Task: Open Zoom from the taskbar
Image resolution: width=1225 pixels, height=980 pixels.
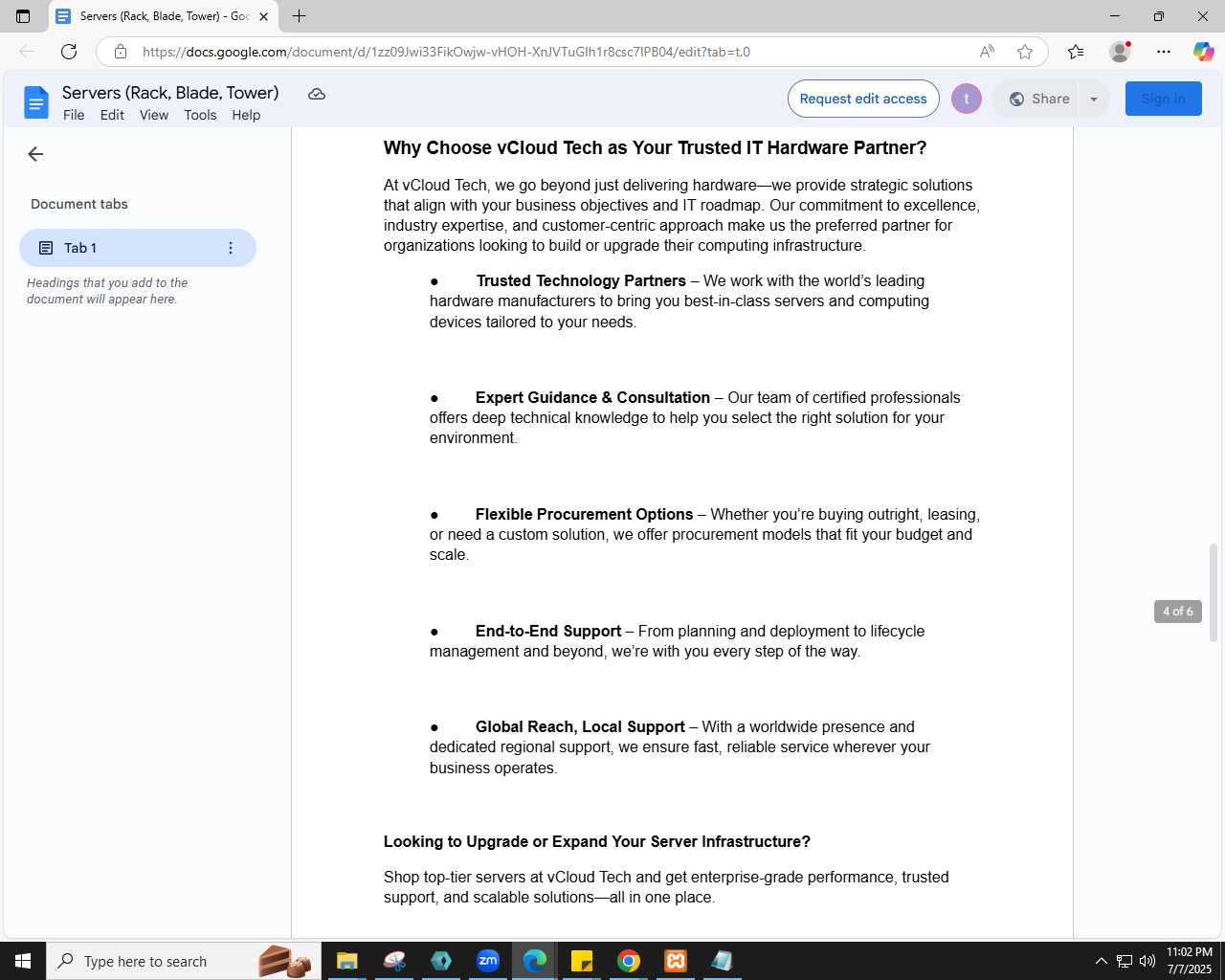Action: click(488, 961)
